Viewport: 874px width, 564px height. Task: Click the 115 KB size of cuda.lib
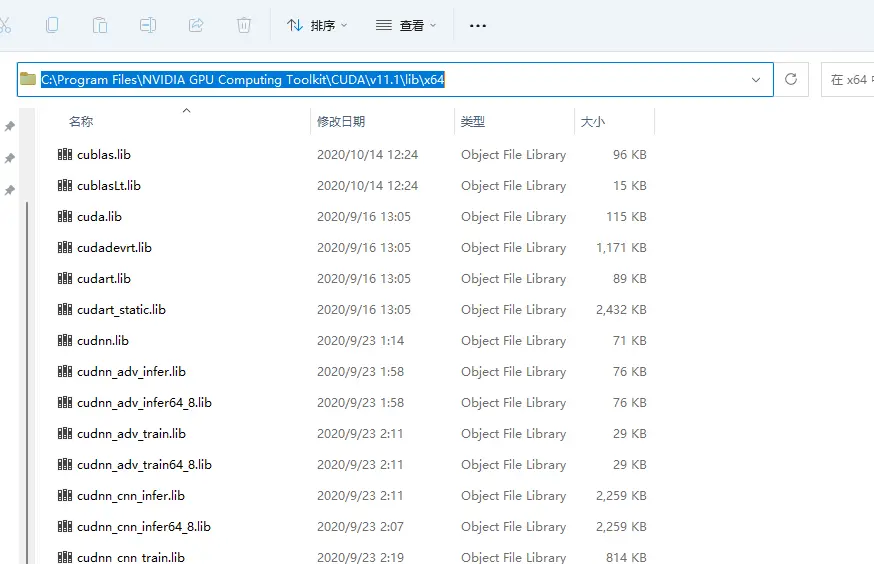coord(627,216)
